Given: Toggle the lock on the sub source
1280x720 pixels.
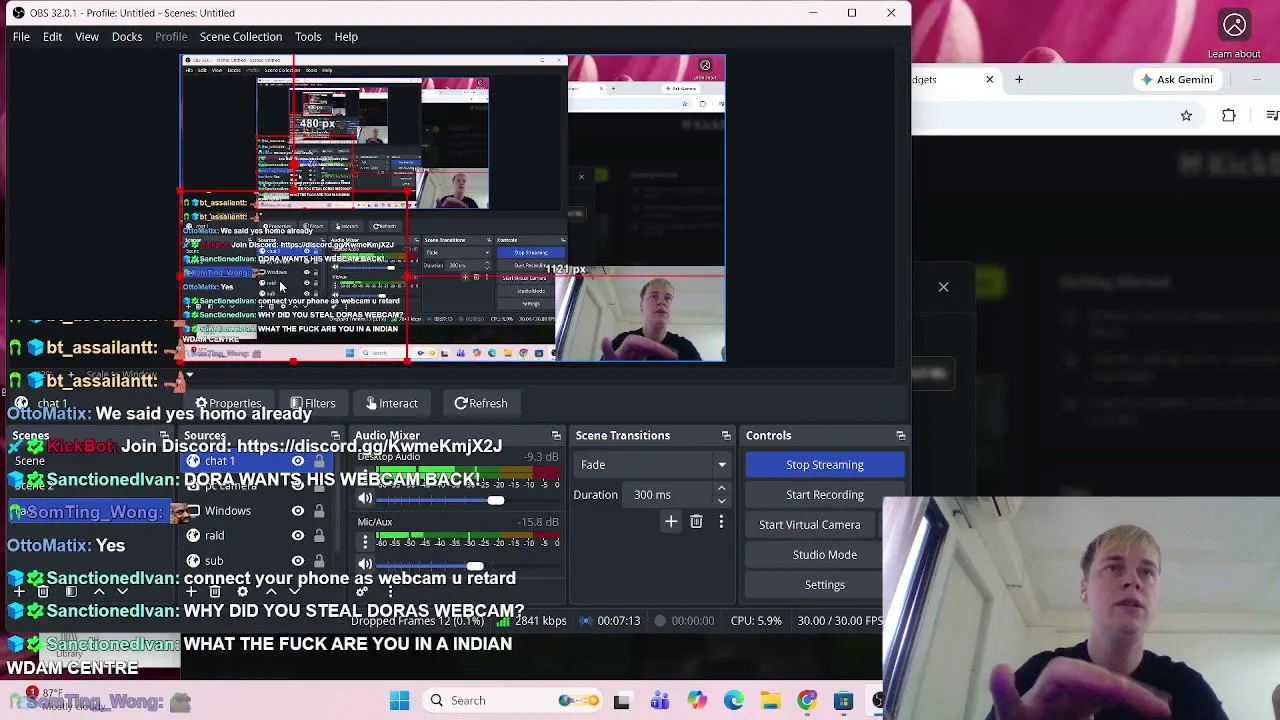Looking at the screenshot, I should coord(319,561).
